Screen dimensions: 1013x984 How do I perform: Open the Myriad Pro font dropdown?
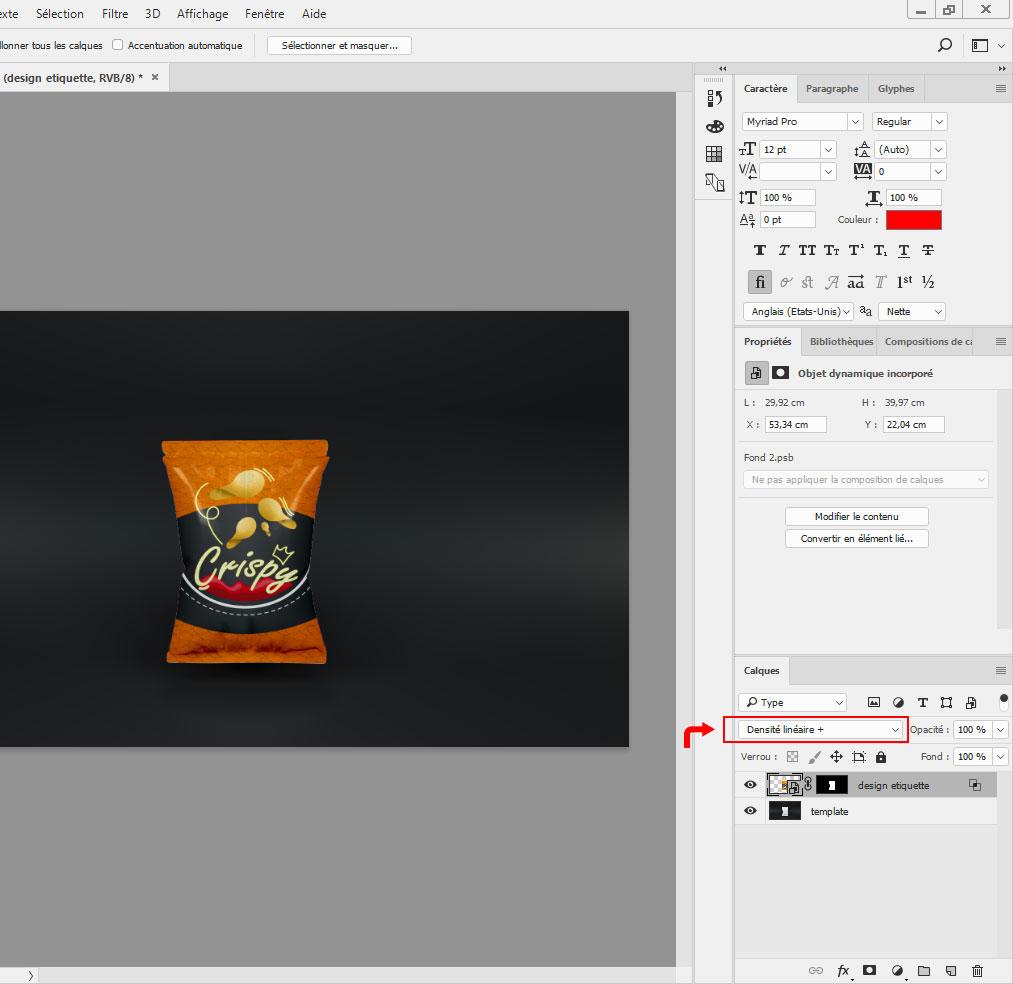(x=855, y=121)
